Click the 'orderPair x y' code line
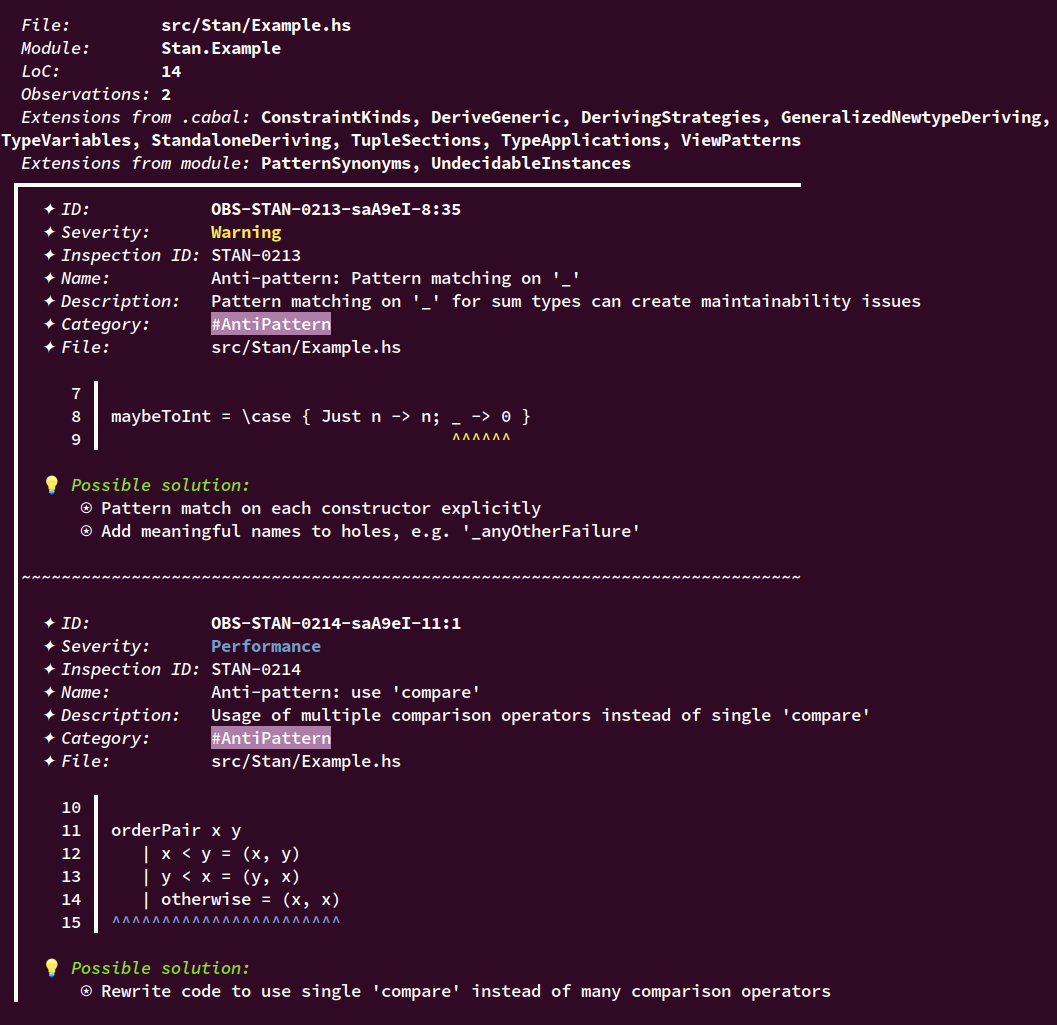Image resolution: width=1057 pixels, height=1025 pixels. point(176,831)
